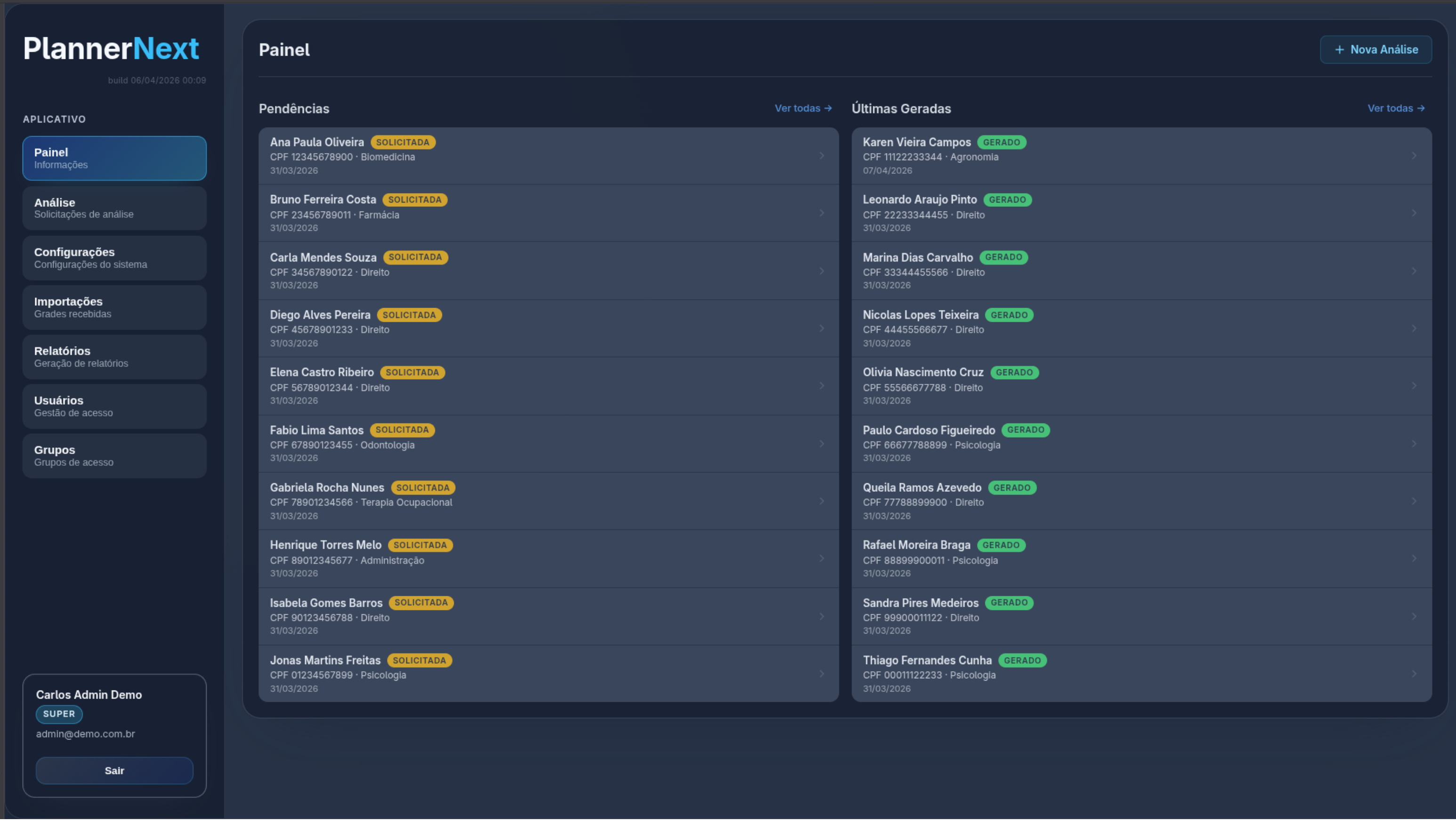Expand Jonas Martins Freitas row chevron
1456x821 pixels.
(x=822, y=674)
